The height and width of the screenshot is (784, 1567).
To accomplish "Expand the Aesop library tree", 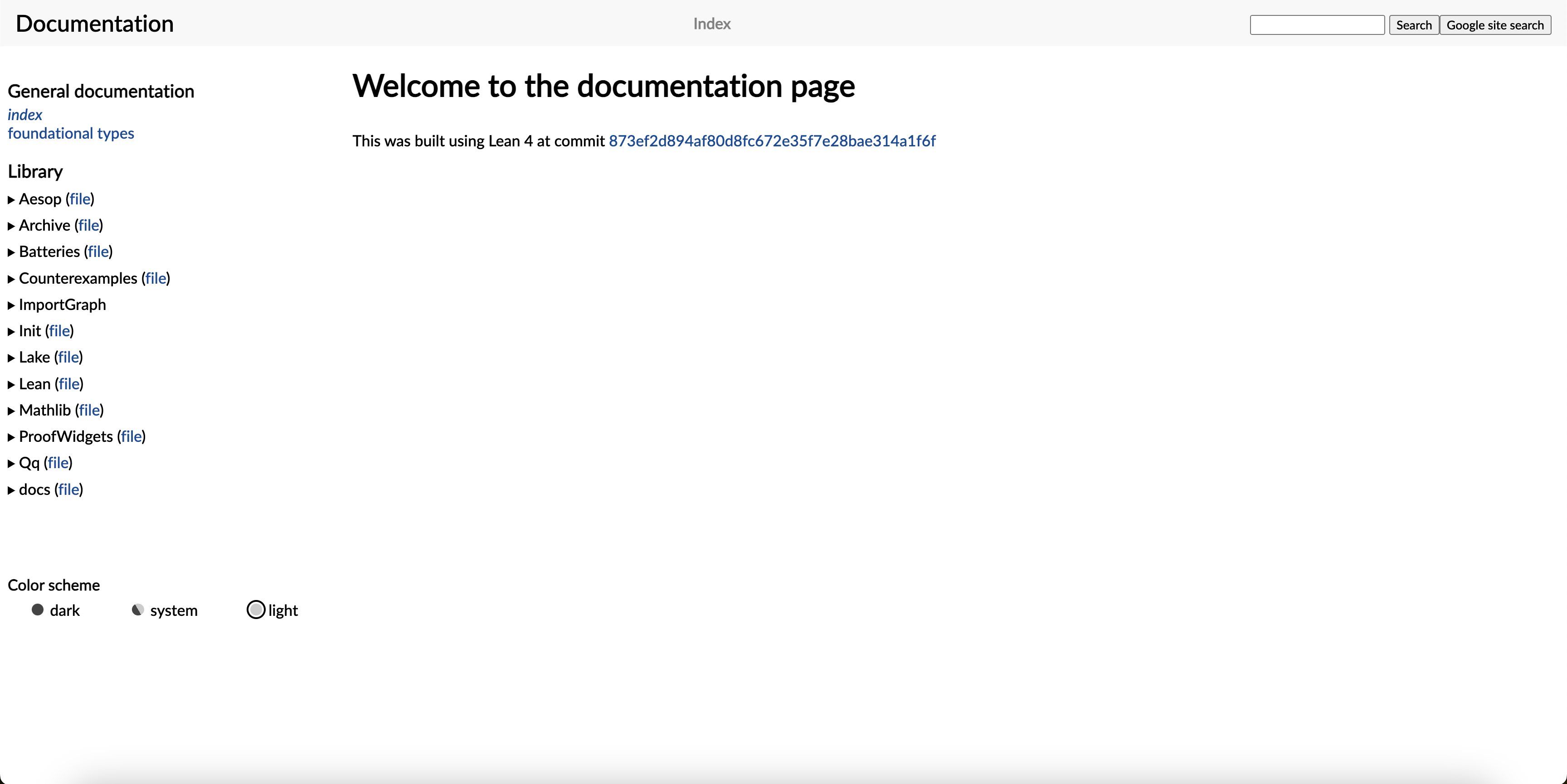I will 11,199.
